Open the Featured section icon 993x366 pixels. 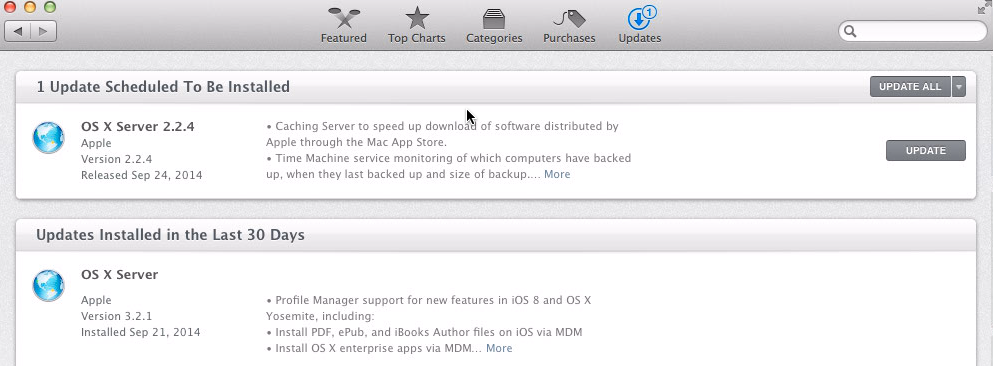tap(344, 18)
